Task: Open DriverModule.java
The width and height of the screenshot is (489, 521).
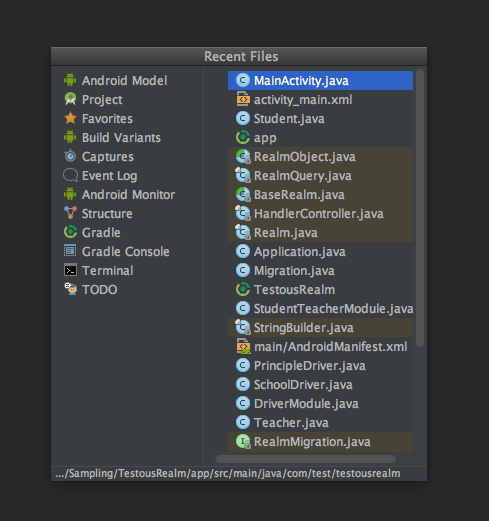Action: pyautogui.click(x=320, y=403)
